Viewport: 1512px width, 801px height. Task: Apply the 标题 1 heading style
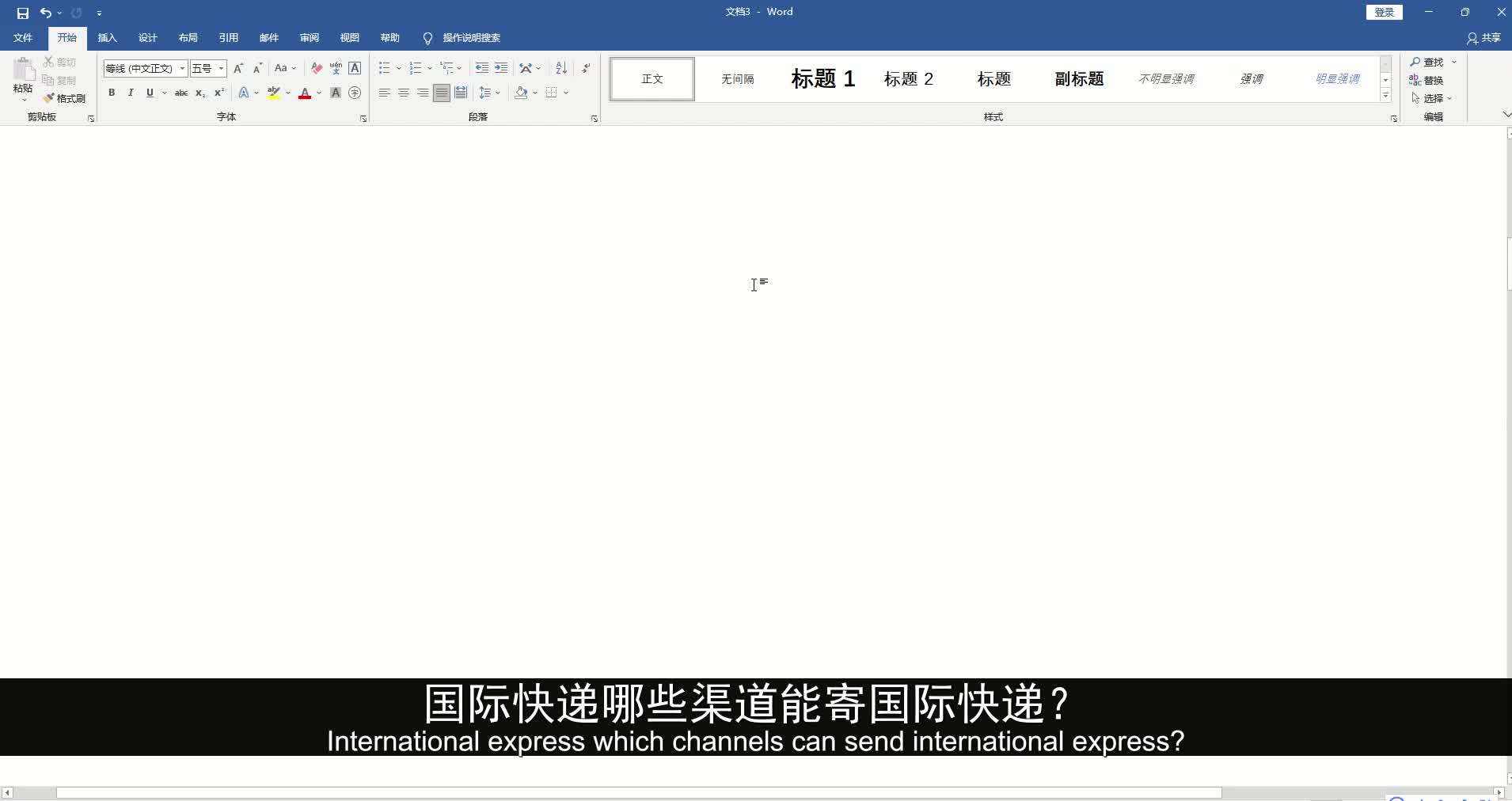[x=823, y=78]
